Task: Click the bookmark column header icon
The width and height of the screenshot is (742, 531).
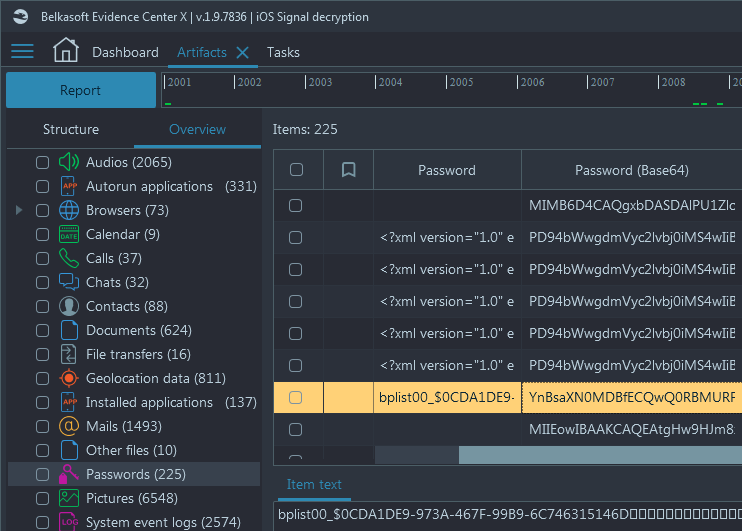Action: click(349, 169)
